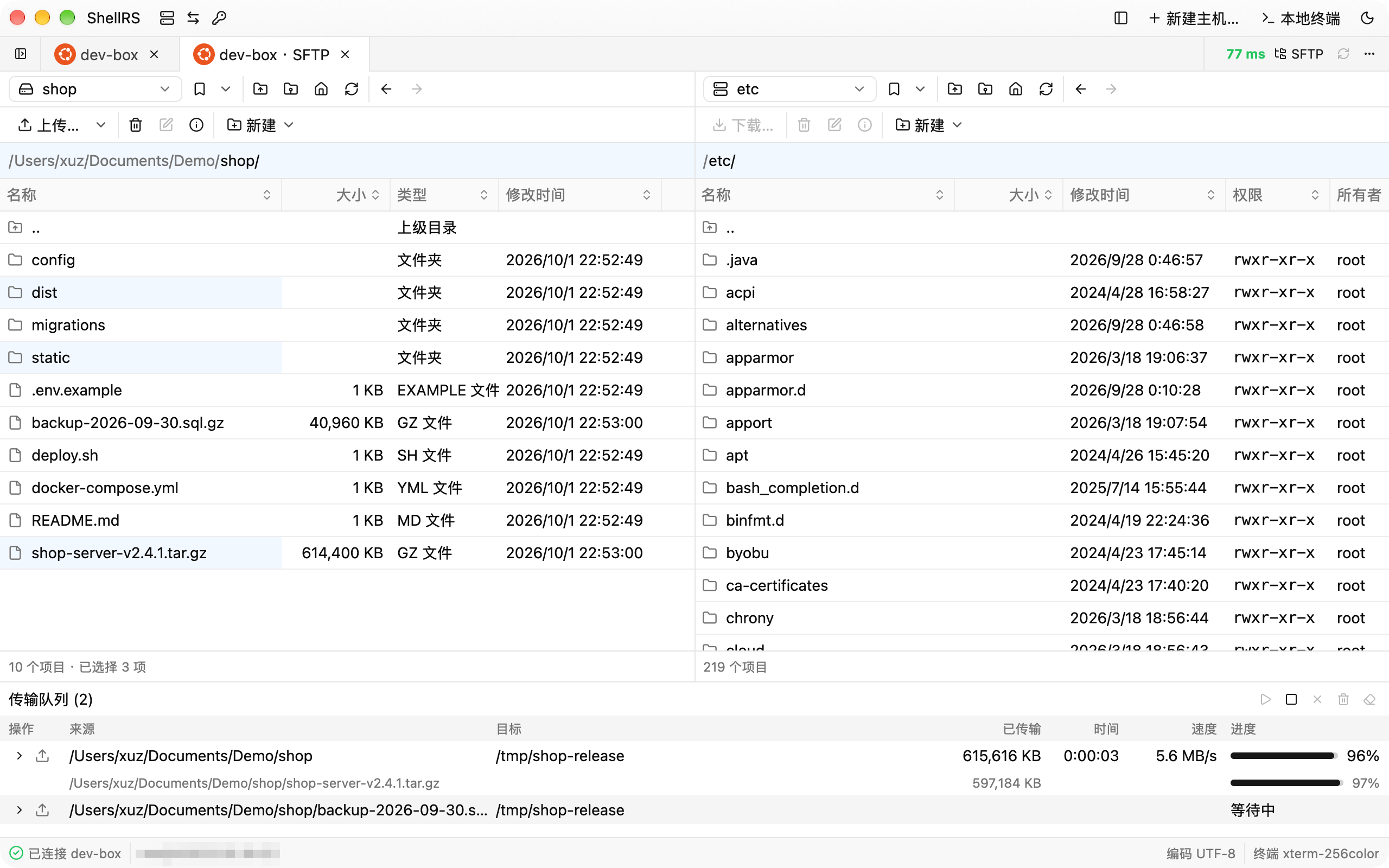The height and width of the screenshot is (868, 1389).
Task: Refresh the remote etc directory
Action: (x=1046, y=89)
